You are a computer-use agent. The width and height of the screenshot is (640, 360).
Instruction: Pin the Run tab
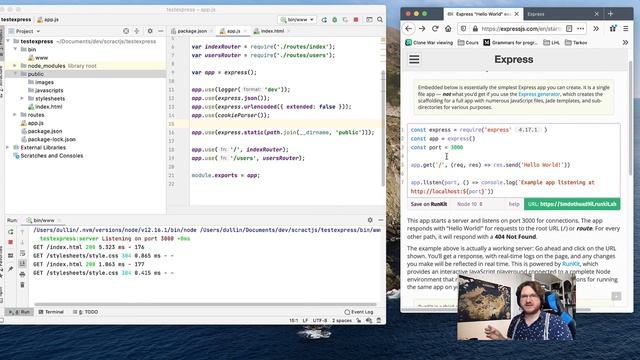[11, 269]
